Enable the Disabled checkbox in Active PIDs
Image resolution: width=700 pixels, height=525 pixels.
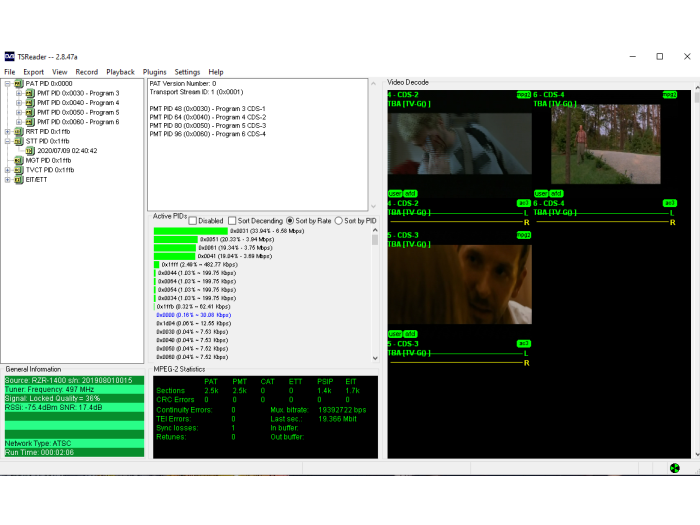193,221
